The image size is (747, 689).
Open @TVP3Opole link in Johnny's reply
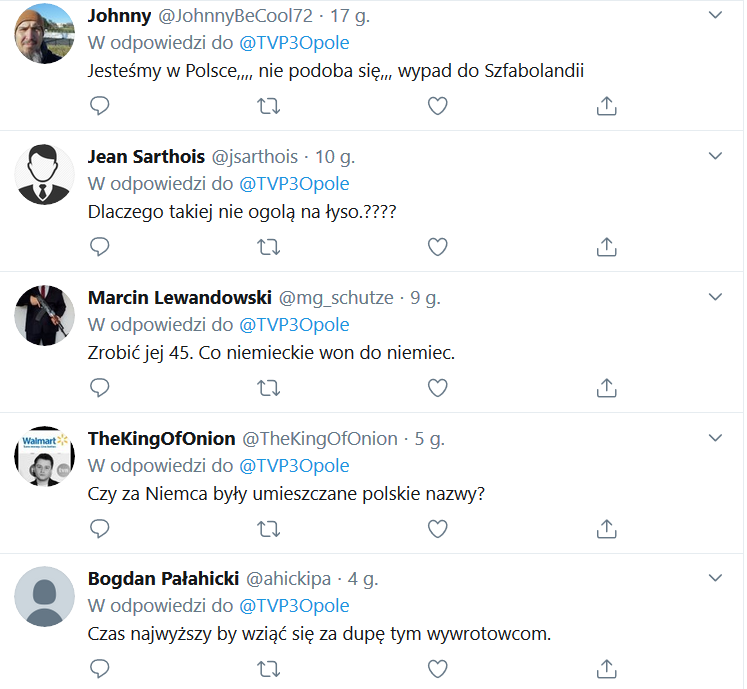pos(294,44)
